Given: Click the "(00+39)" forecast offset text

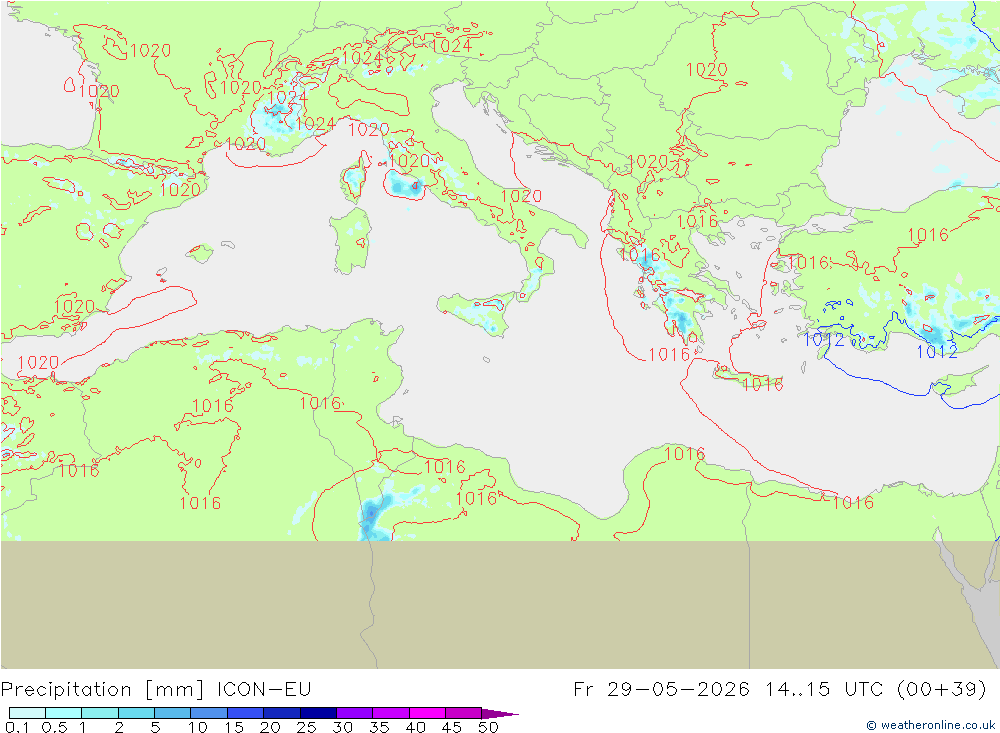Looking at the screenshot, I should tap(941, 690).
